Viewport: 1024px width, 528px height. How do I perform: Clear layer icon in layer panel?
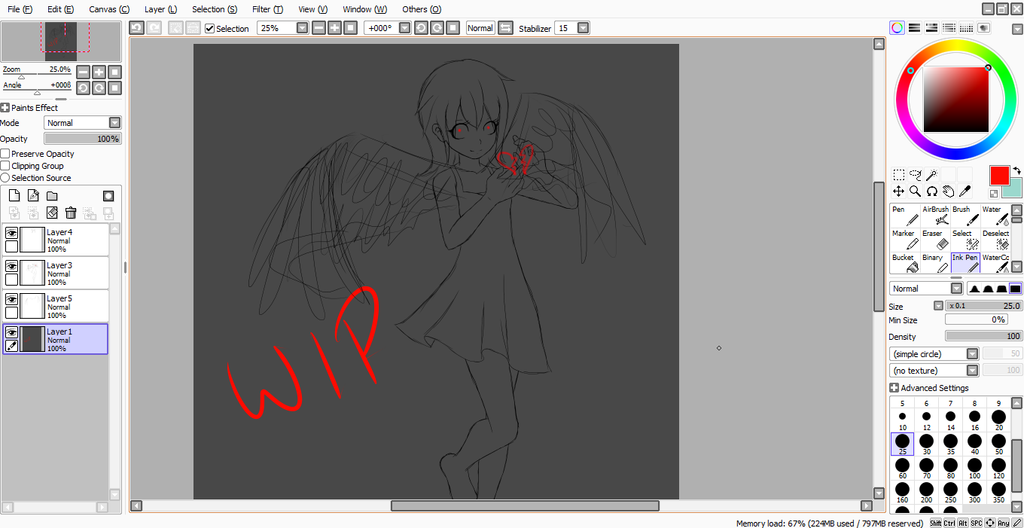pos(52,212)
